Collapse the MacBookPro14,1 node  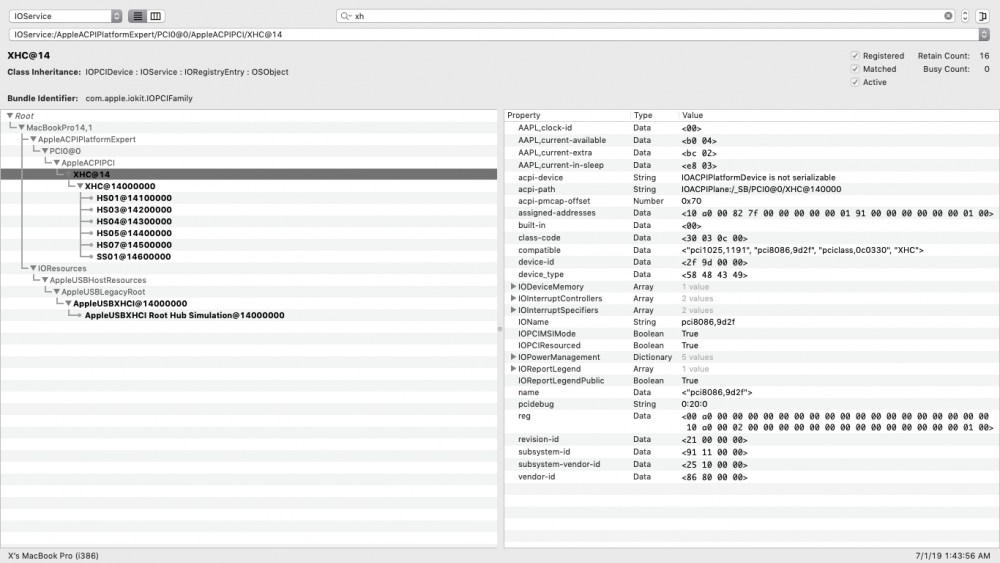click(x=22, y=128)
